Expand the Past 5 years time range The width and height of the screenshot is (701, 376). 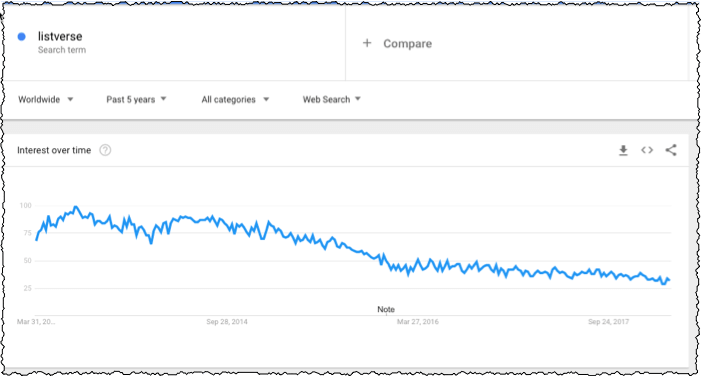point(136,99)
